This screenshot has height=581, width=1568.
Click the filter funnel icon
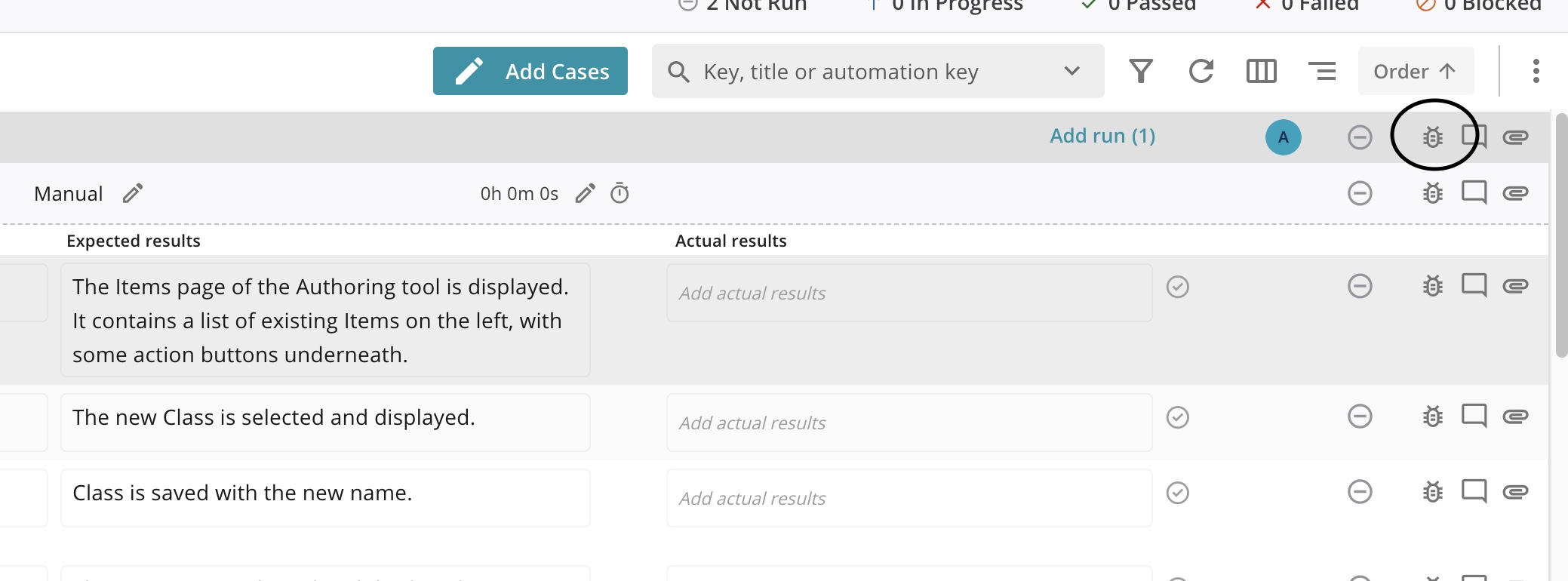coord(1141,72)
